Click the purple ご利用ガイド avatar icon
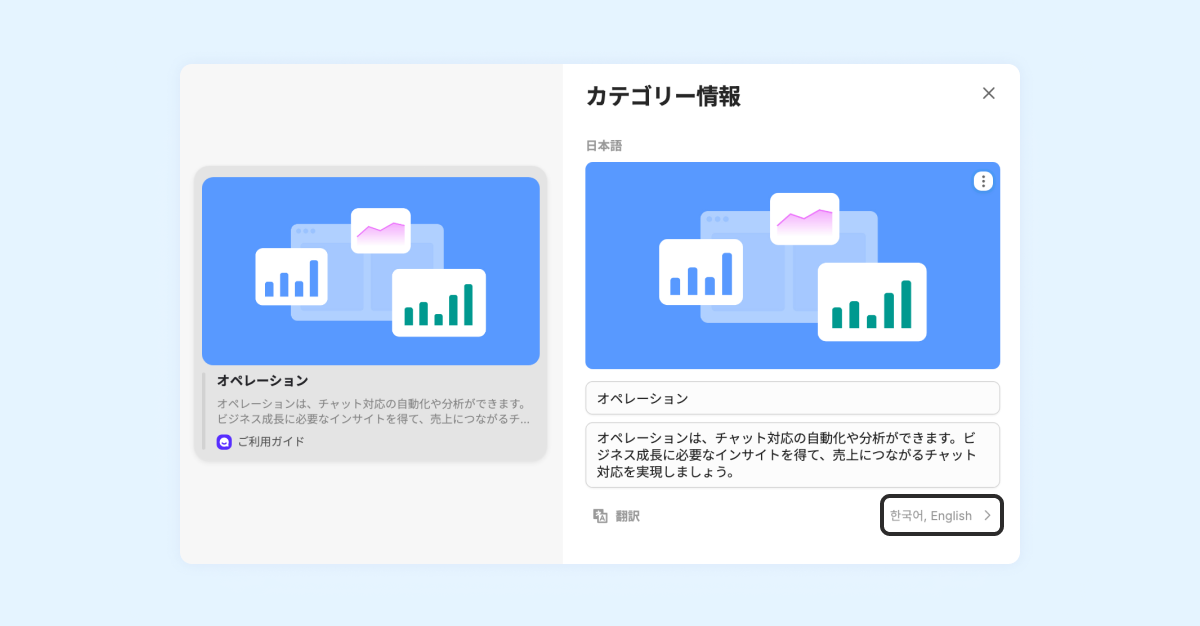The width and height of the screenshot is (1200, 626). click(224, 441)
